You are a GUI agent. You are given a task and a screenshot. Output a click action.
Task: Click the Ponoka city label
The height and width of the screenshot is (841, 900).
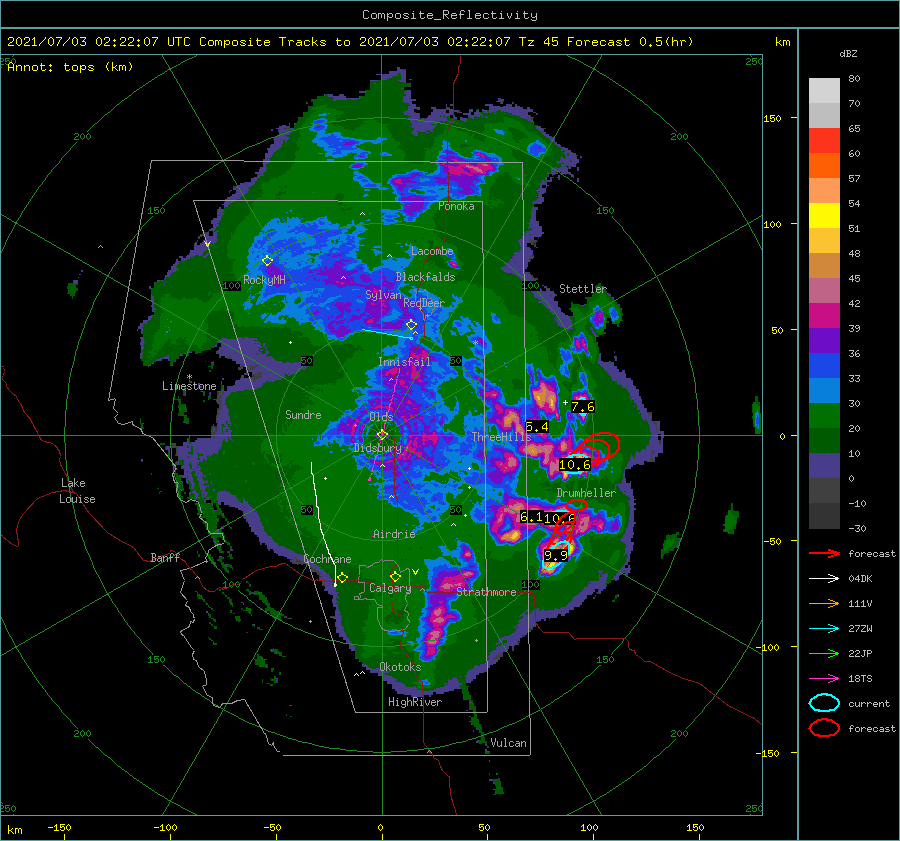pyautogui.click(x=456, y=206)
